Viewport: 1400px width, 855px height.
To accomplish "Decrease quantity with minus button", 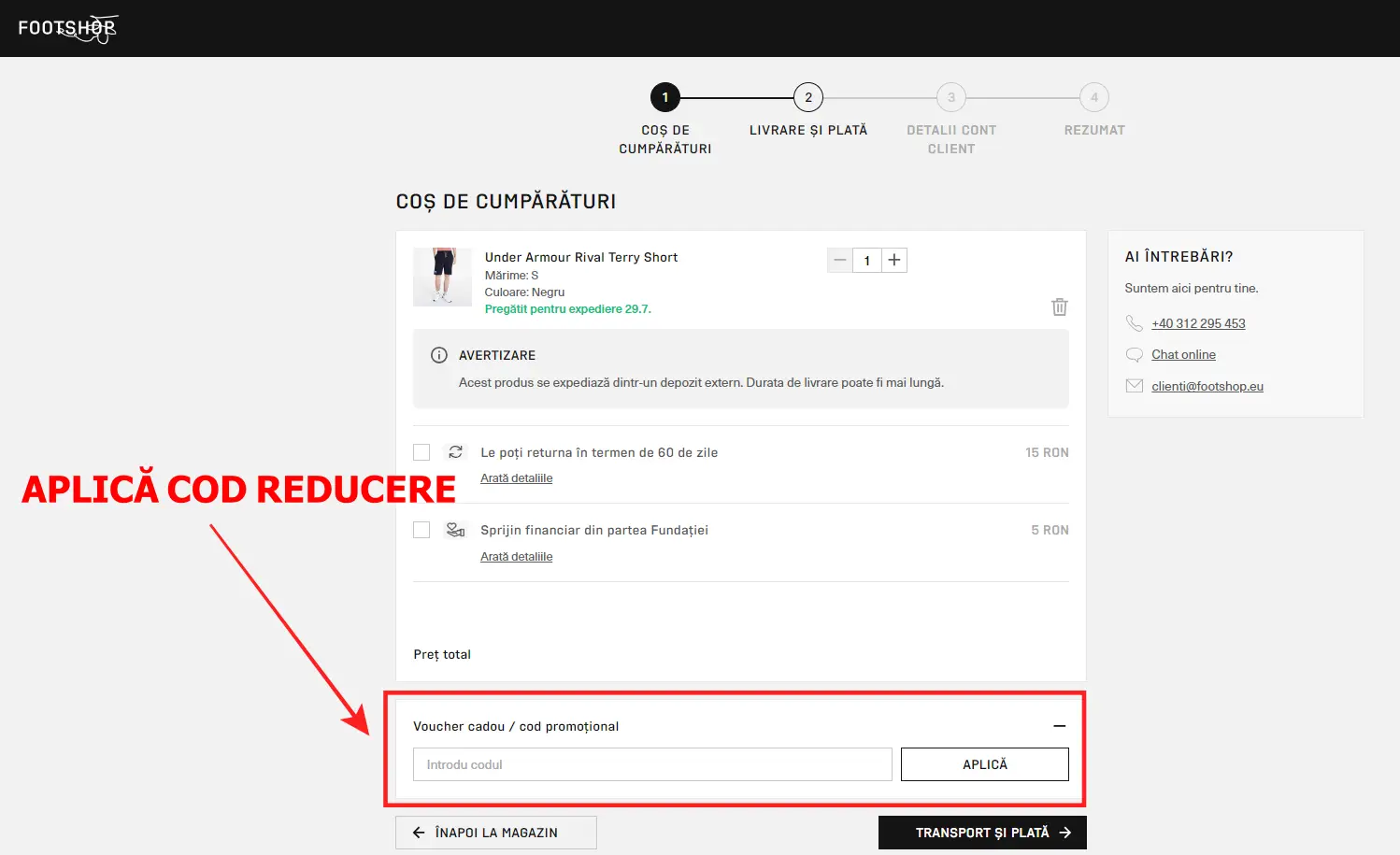I will coord(840,261).
